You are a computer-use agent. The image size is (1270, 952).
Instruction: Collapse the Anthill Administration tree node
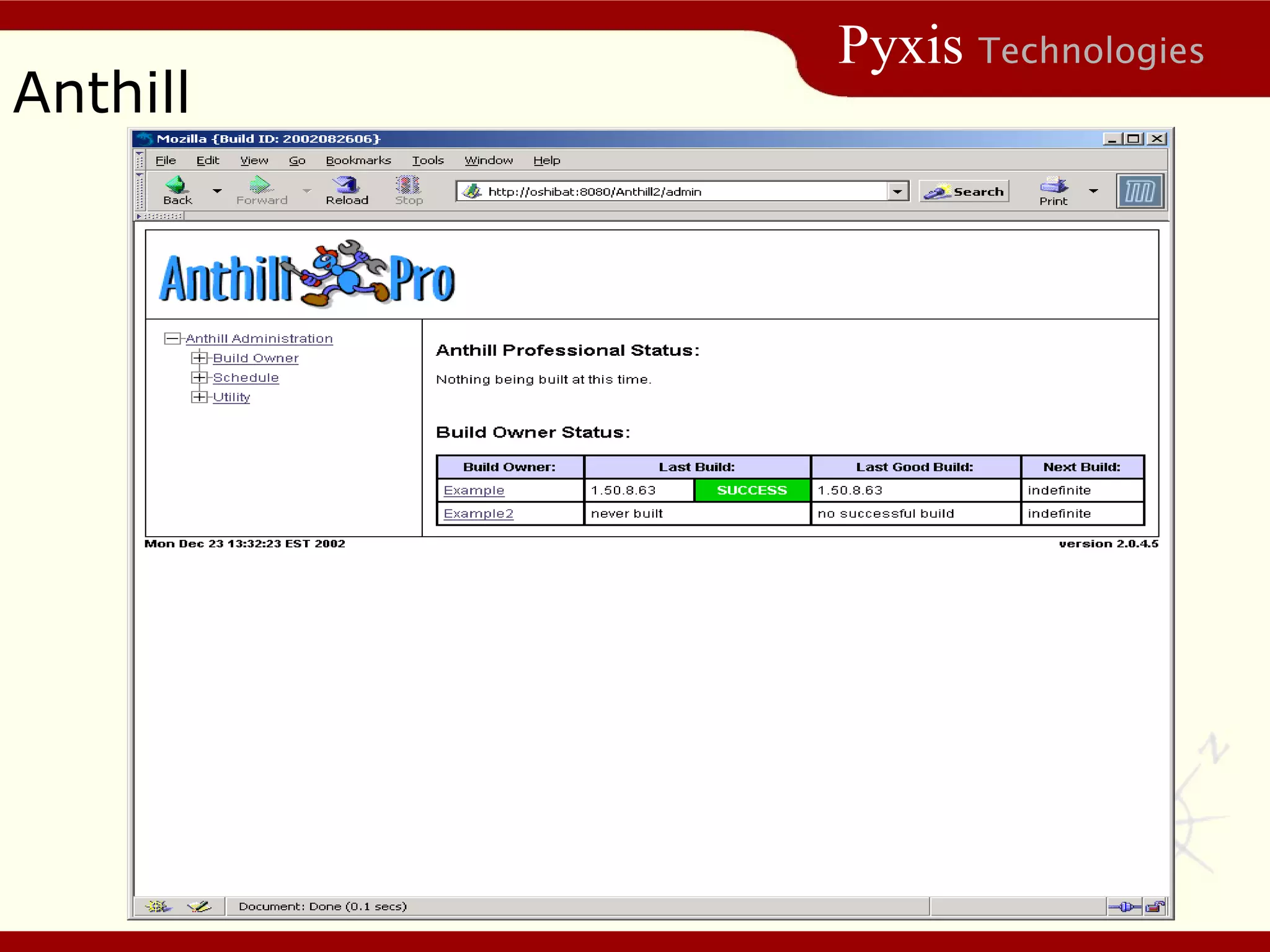tap(172, 338)
